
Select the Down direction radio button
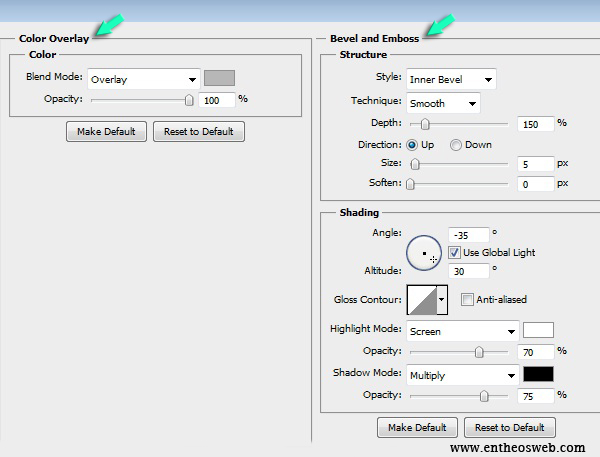click(x=456, y=145)
